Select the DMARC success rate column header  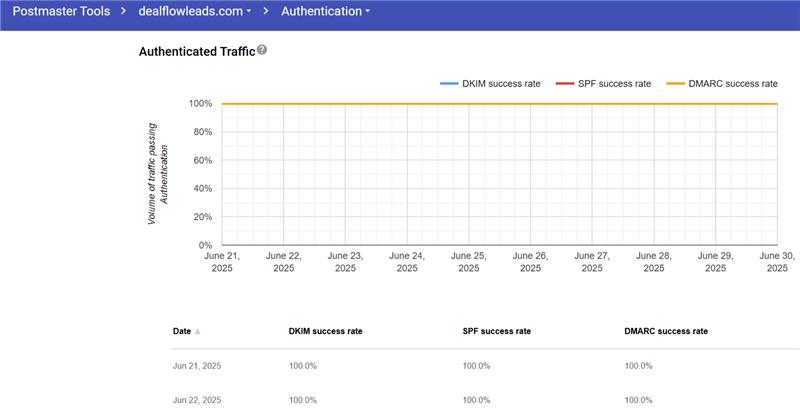click(666, 331)
